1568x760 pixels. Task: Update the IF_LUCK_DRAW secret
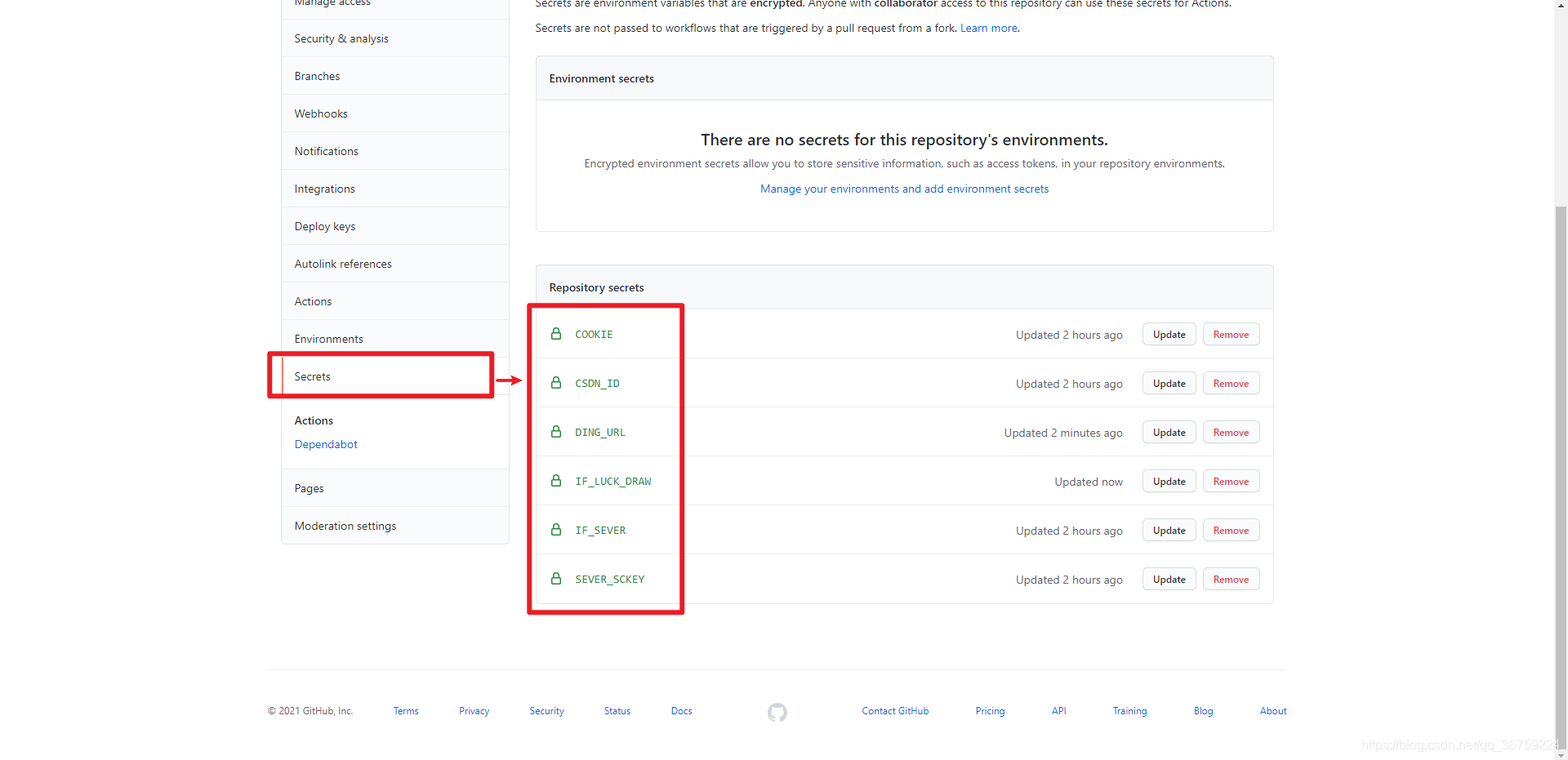tap(1169, 482)
